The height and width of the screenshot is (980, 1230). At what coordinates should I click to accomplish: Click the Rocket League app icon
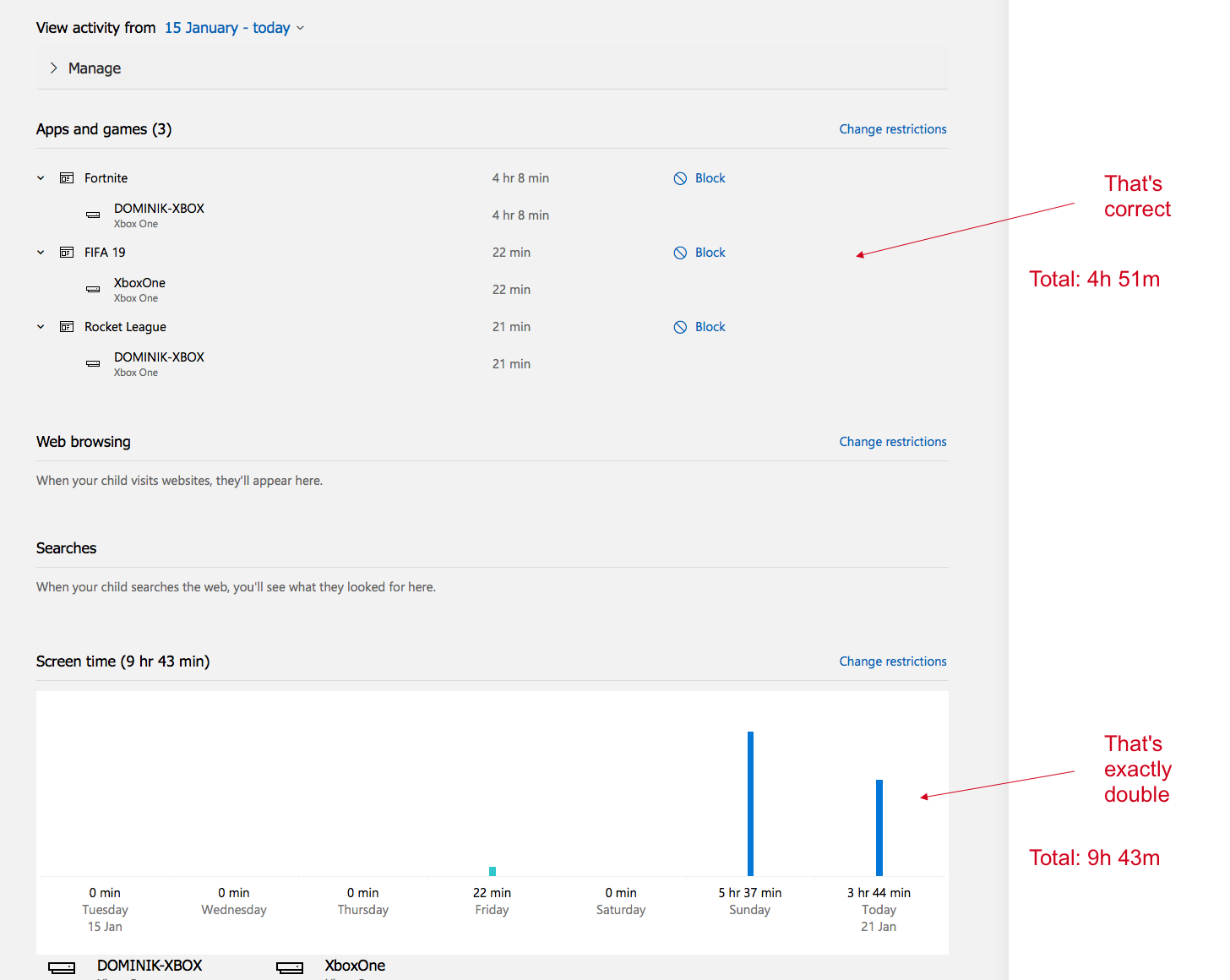[67, 327]
